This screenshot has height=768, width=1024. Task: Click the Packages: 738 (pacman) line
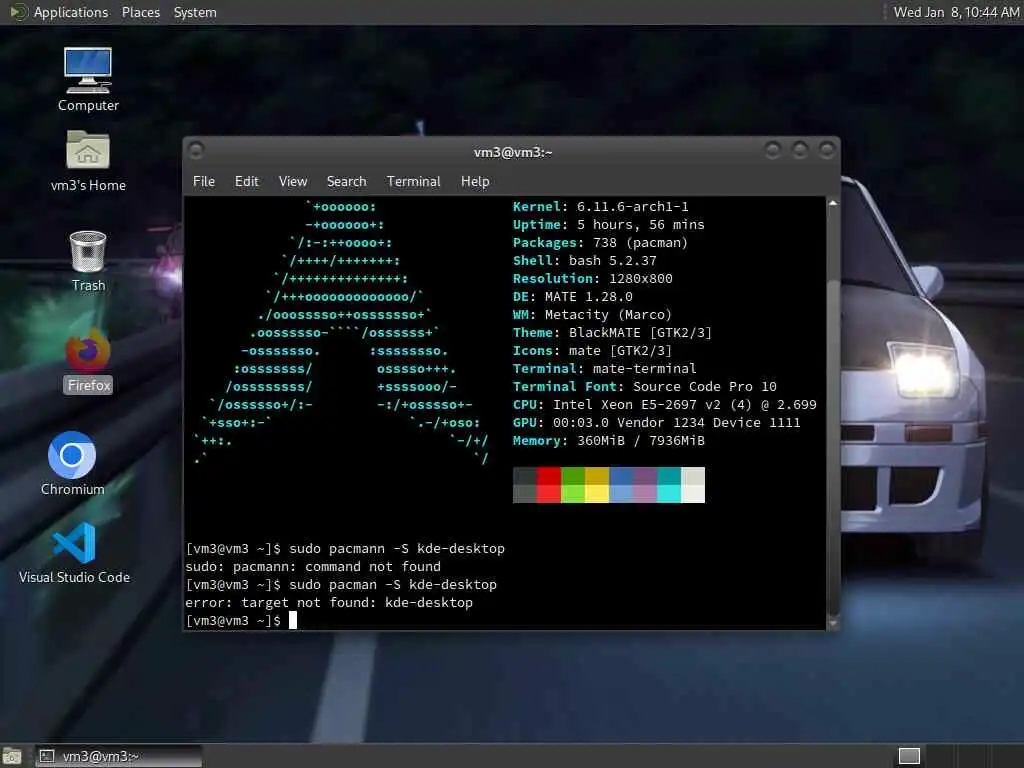coord(600,242)
